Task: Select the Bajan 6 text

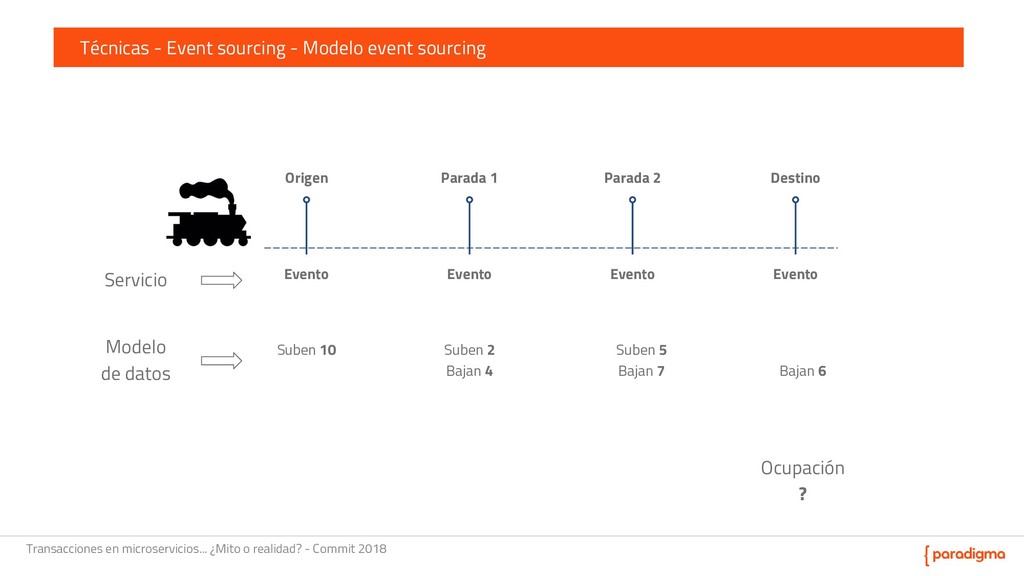Action: pos(802,371)
